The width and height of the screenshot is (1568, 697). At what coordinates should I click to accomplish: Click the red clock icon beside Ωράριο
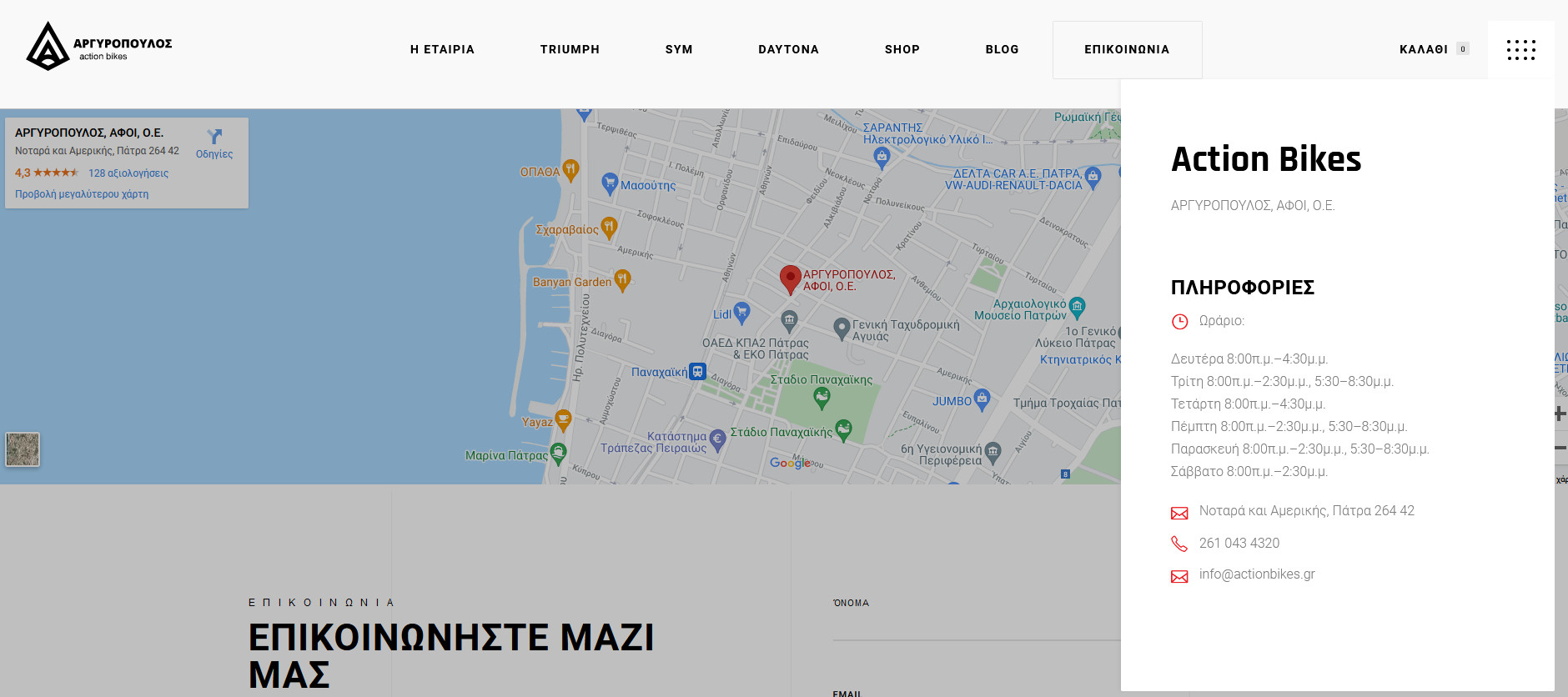coord(1179,322)
